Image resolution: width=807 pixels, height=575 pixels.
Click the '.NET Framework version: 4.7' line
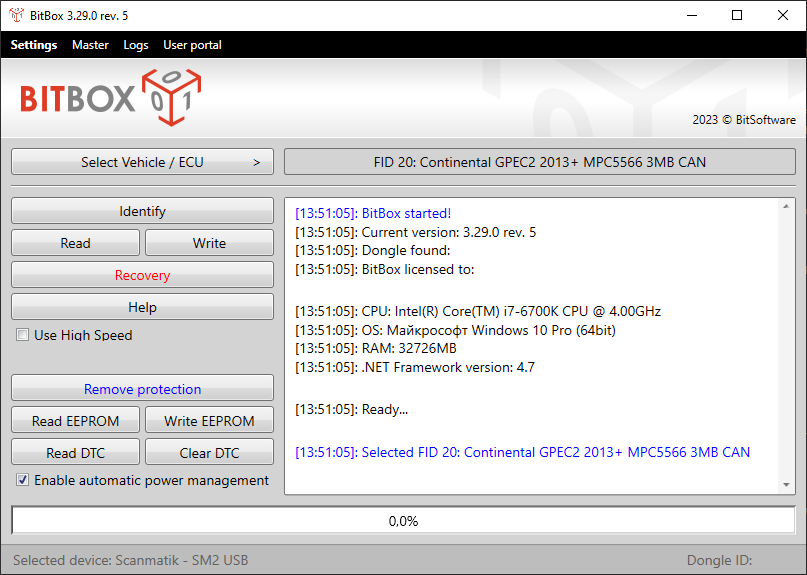point(415,368)
